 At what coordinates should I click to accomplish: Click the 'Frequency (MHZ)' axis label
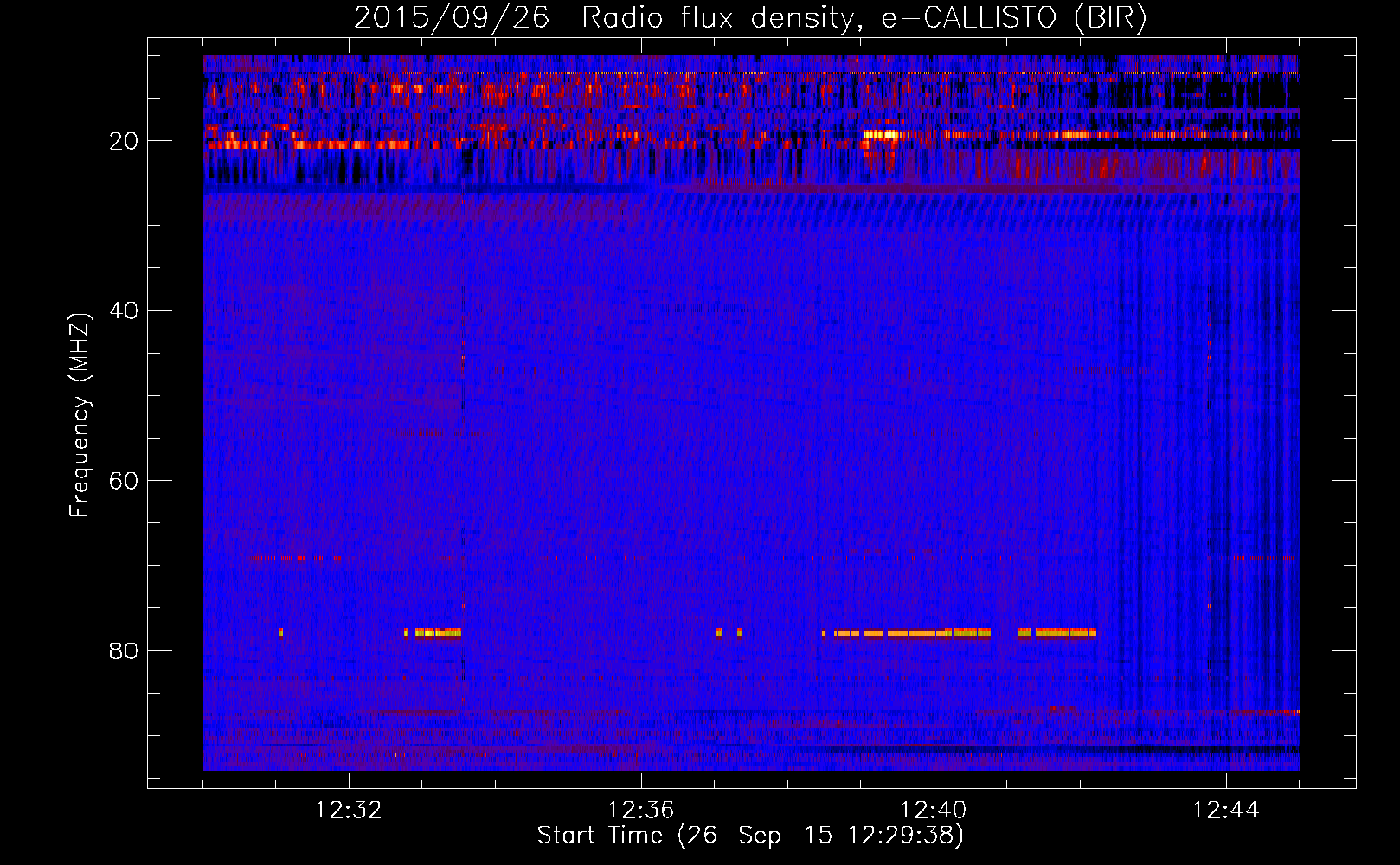coord(79,415)
